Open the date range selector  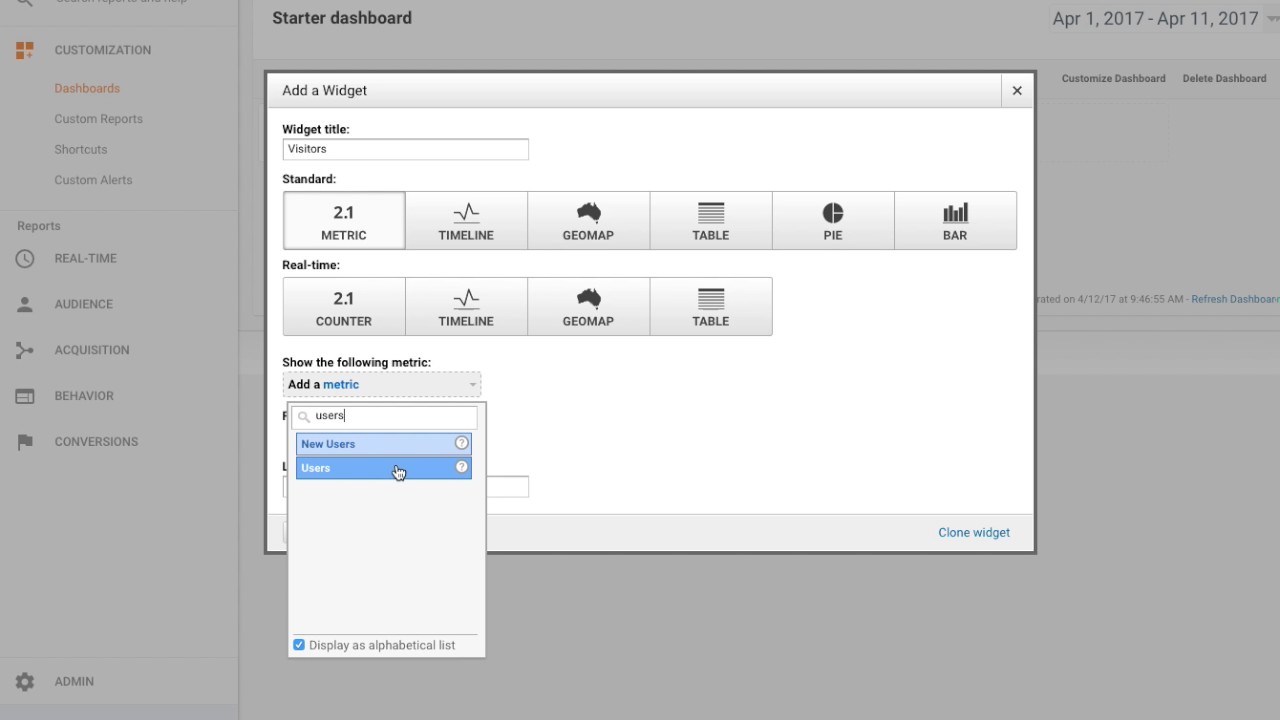1155,18
